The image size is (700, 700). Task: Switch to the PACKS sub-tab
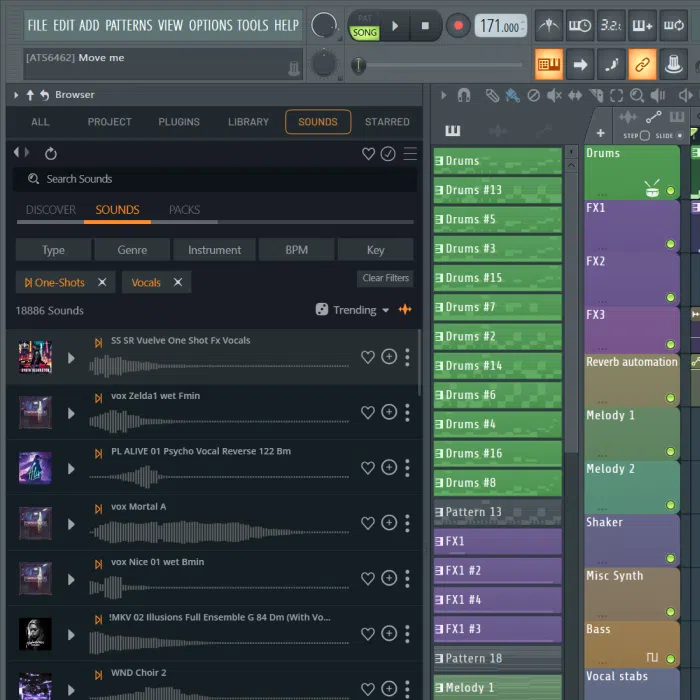click(x=184, y=210)
